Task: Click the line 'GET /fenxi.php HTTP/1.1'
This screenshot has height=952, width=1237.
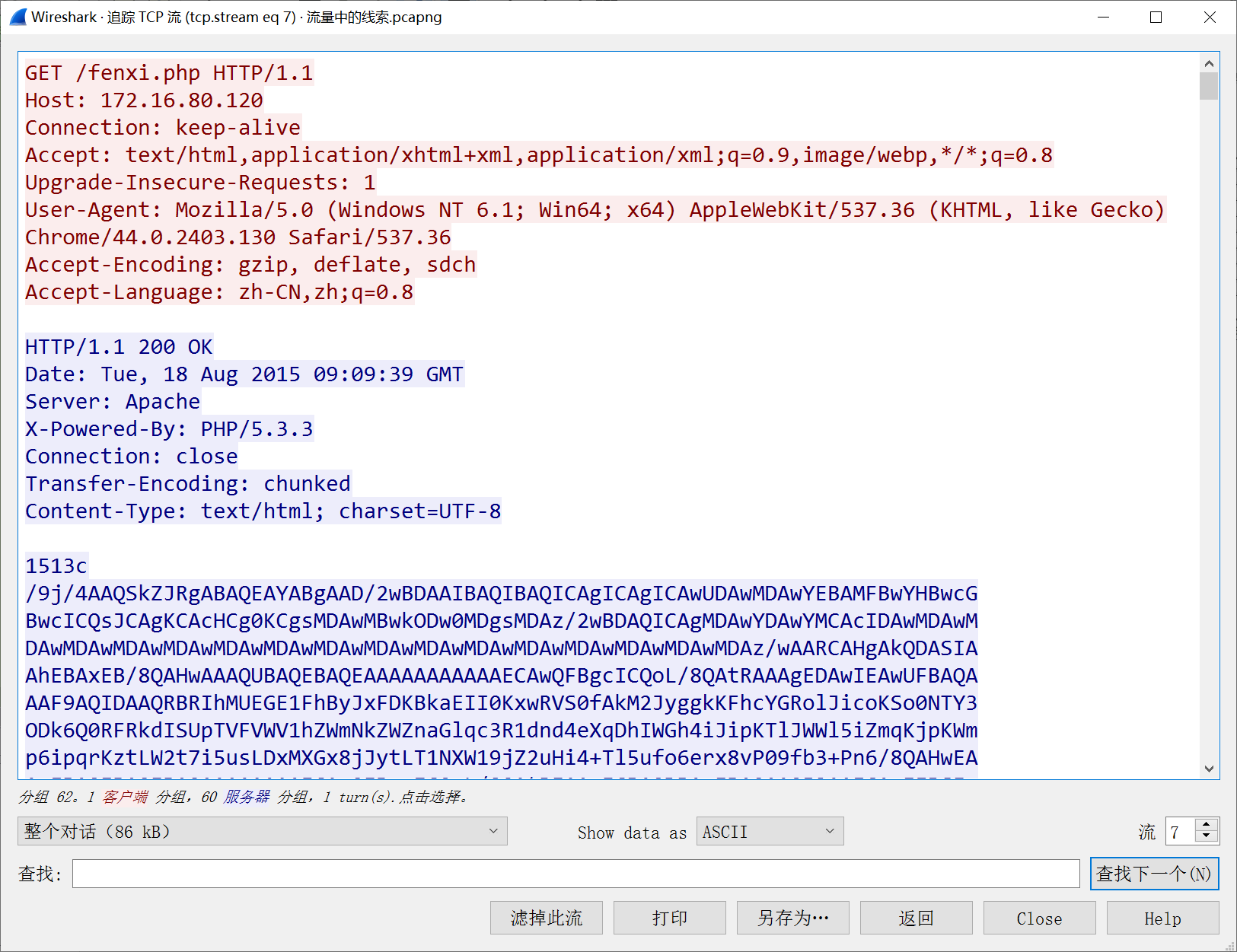Action: point(169,73)
